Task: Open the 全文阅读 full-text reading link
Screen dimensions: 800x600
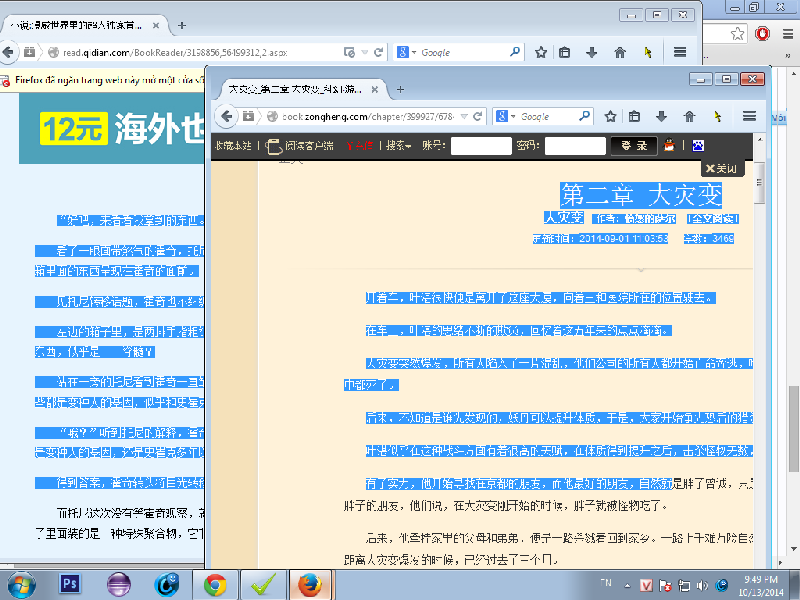Action: coord(714,218)
